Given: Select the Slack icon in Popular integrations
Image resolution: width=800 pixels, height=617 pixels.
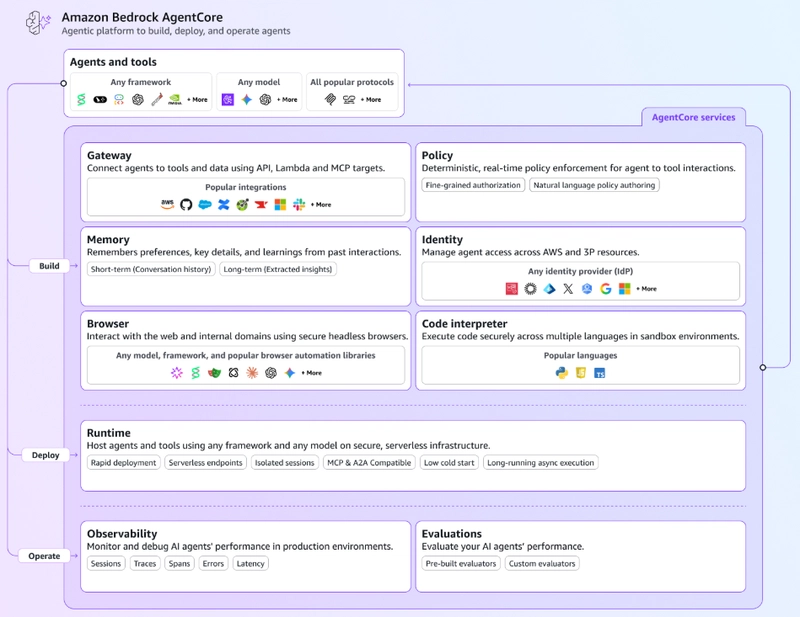Looking at the screenshot, I should pos(299,205).
